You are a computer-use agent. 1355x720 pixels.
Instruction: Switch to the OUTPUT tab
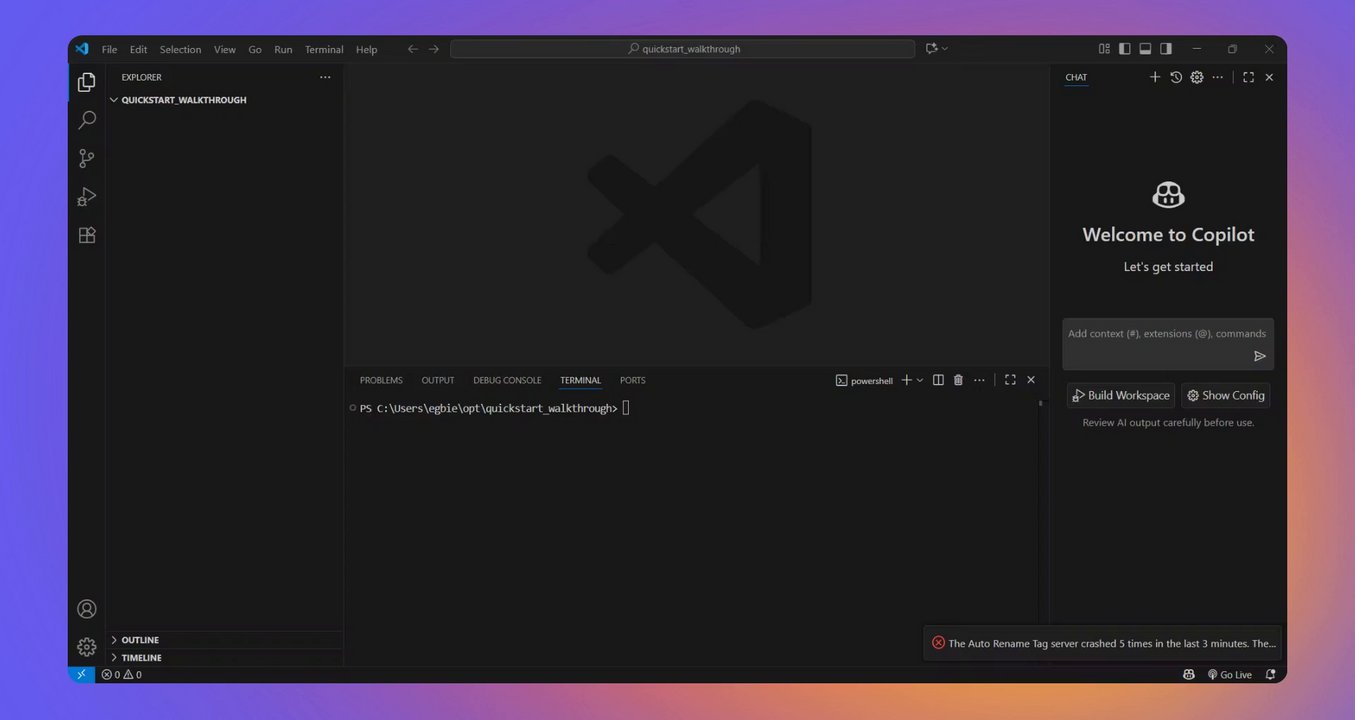438,380
